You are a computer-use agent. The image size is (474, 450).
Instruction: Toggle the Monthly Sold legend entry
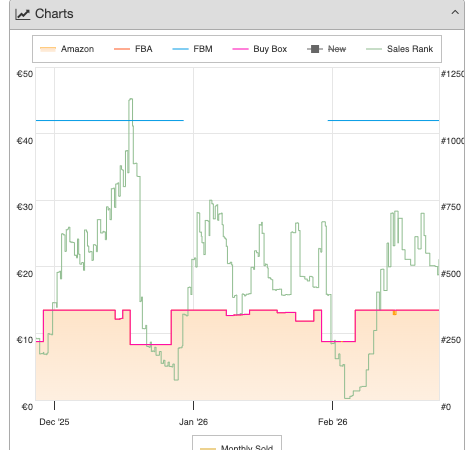pyautogui.click(x=237, y=447)
